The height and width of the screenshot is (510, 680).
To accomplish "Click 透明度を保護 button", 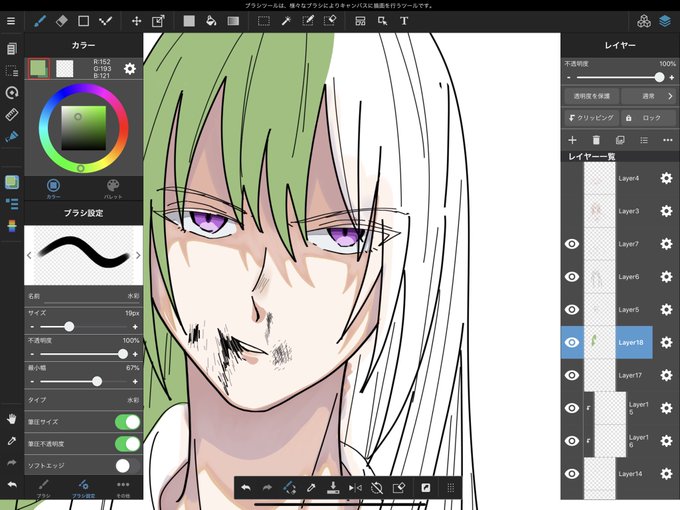I will click(592, 96).
